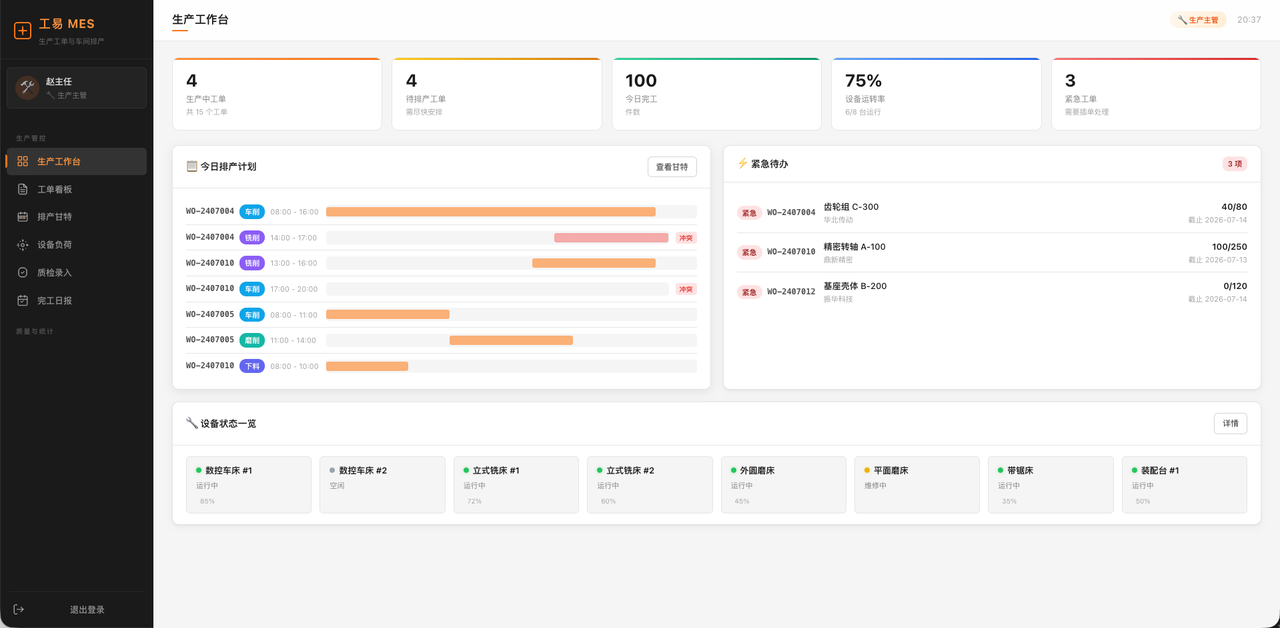Click the orange Gantt bar for 08:00 - 16:00
This screenshot has height=628, width=1280.
(x=491, y=212)
